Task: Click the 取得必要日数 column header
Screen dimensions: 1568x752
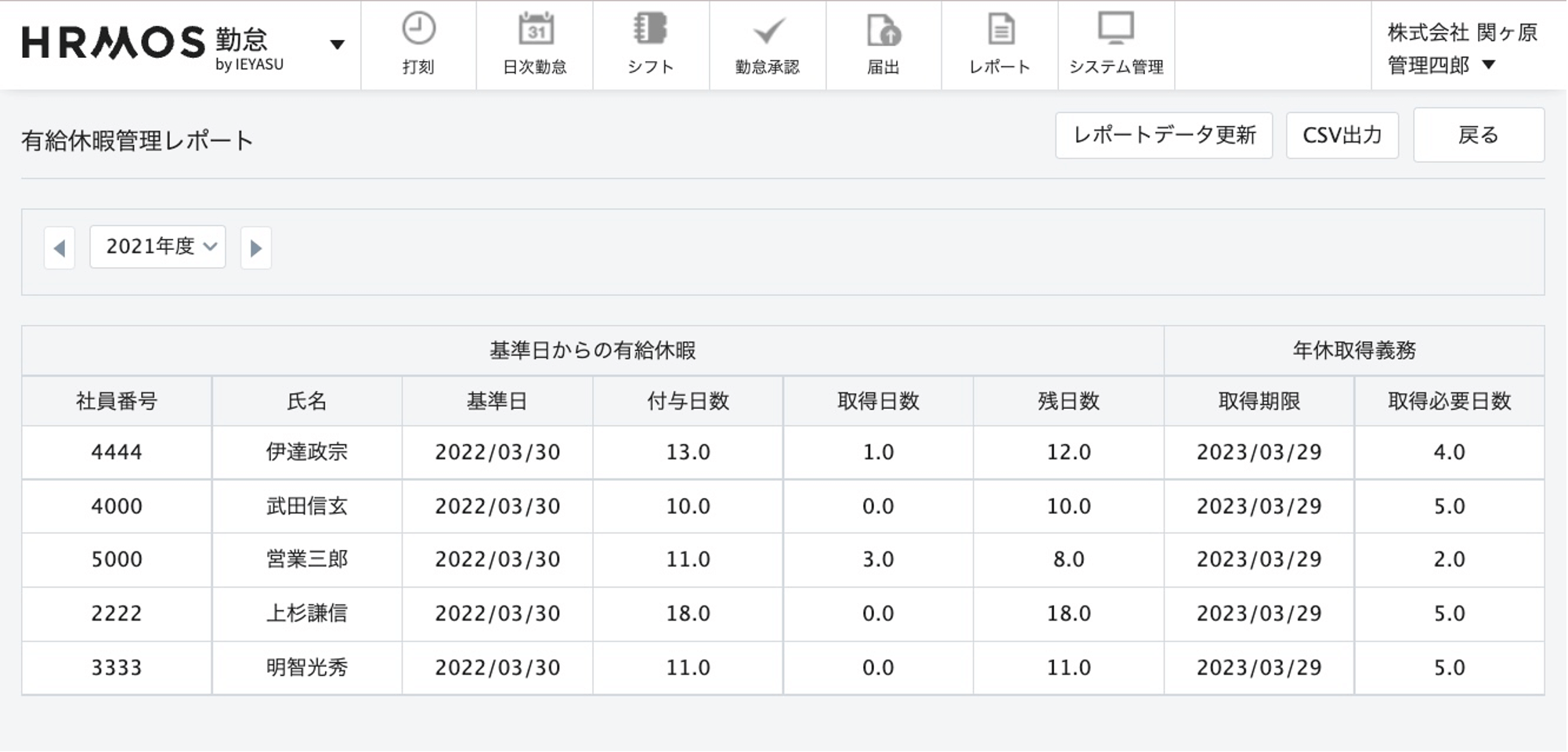Action: [1449, 401]
